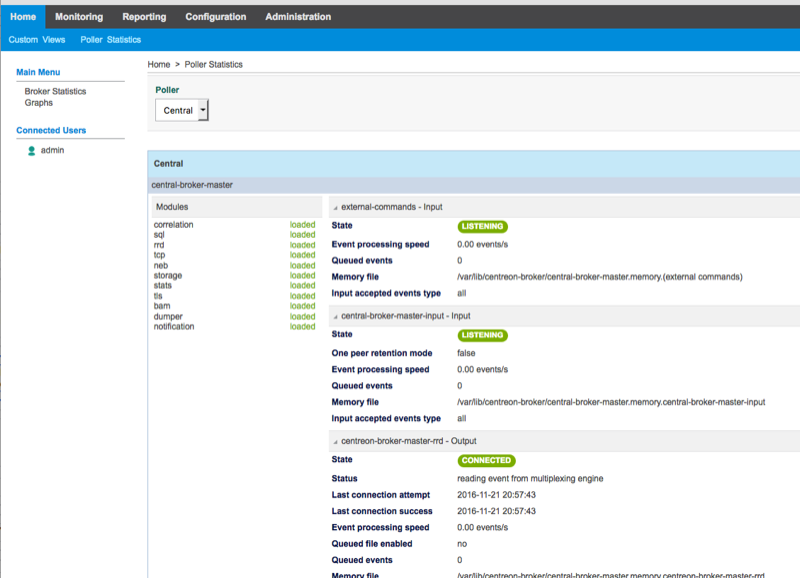Select Poller Statistics in the submenu bar

pyautogui.click(x=111, y=40)
